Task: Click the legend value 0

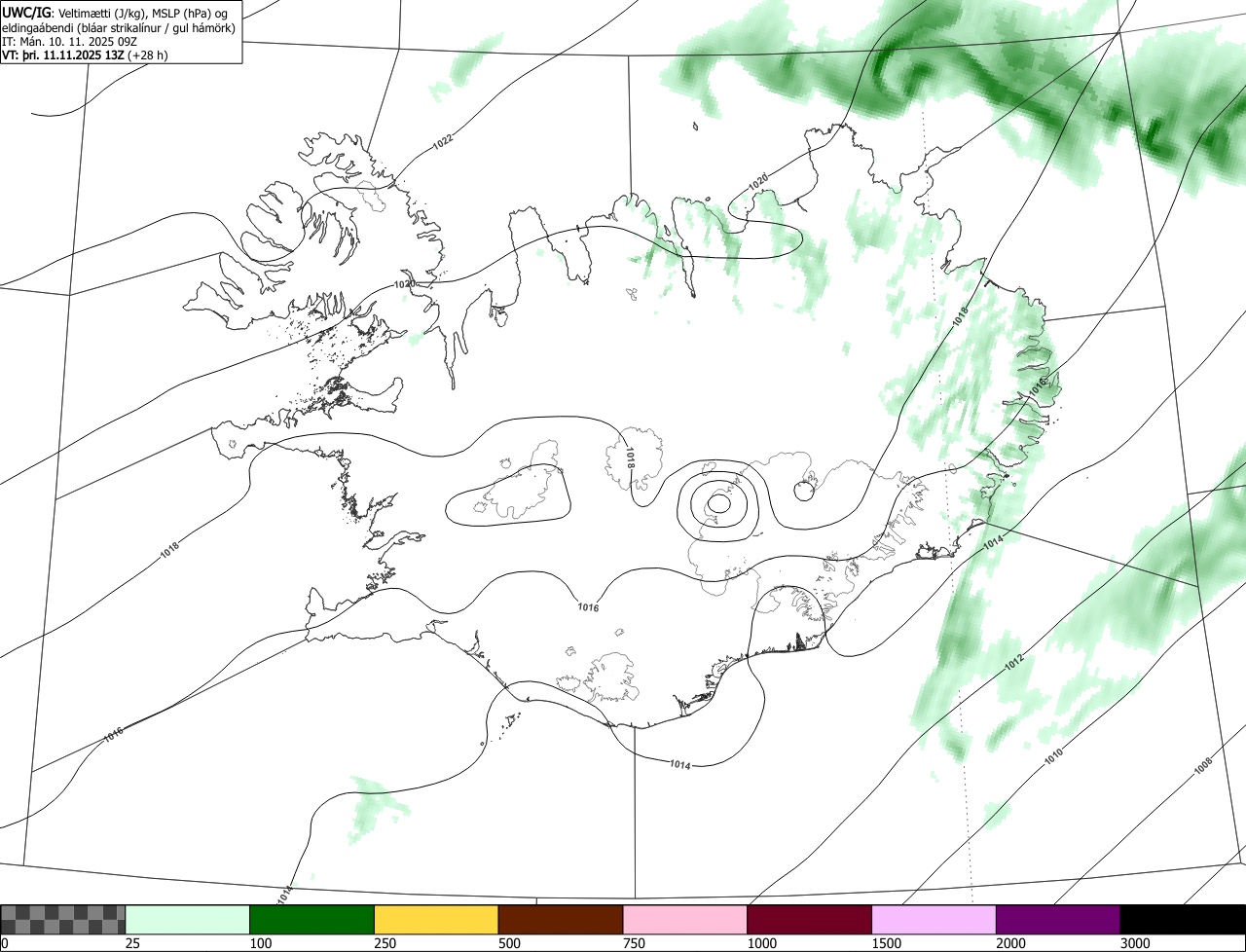Action: pos(5,943)
